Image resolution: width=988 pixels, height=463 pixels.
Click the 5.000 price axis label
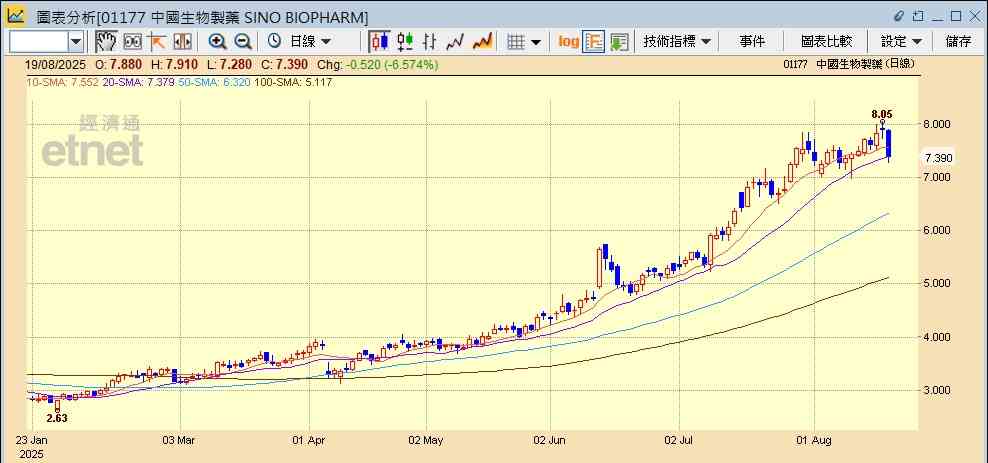(938, 283)
